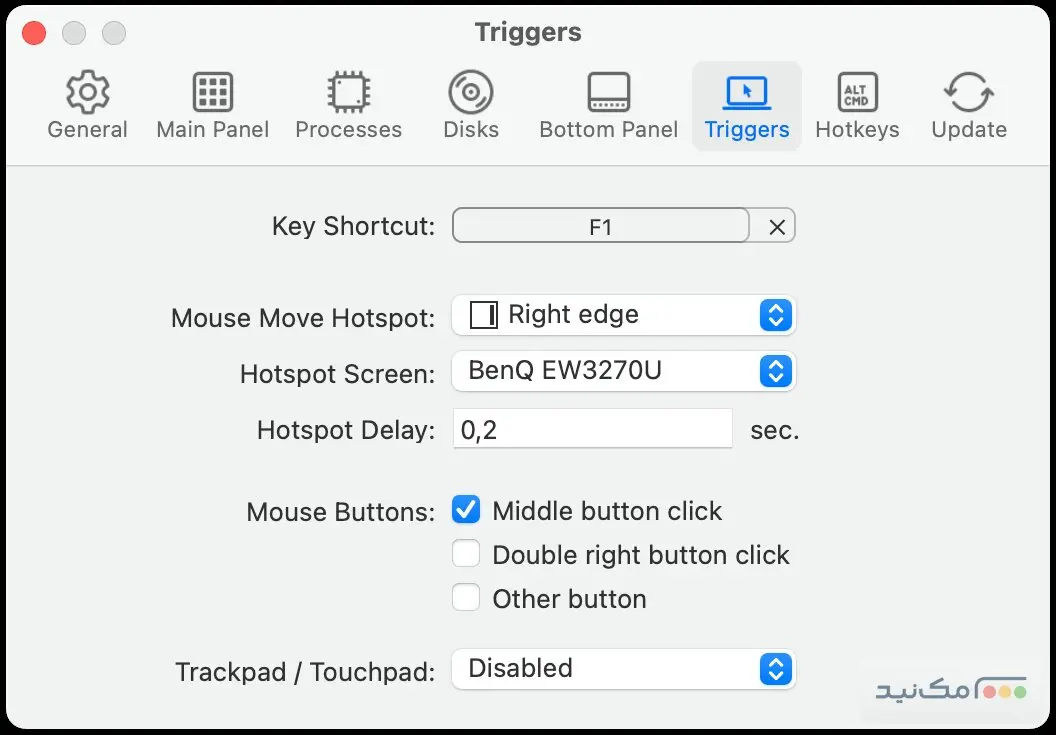The height and width of the screenshot is (735, 1056).
Task: Click the Hotspot Delay input field
Action: [x=592, y=430]
